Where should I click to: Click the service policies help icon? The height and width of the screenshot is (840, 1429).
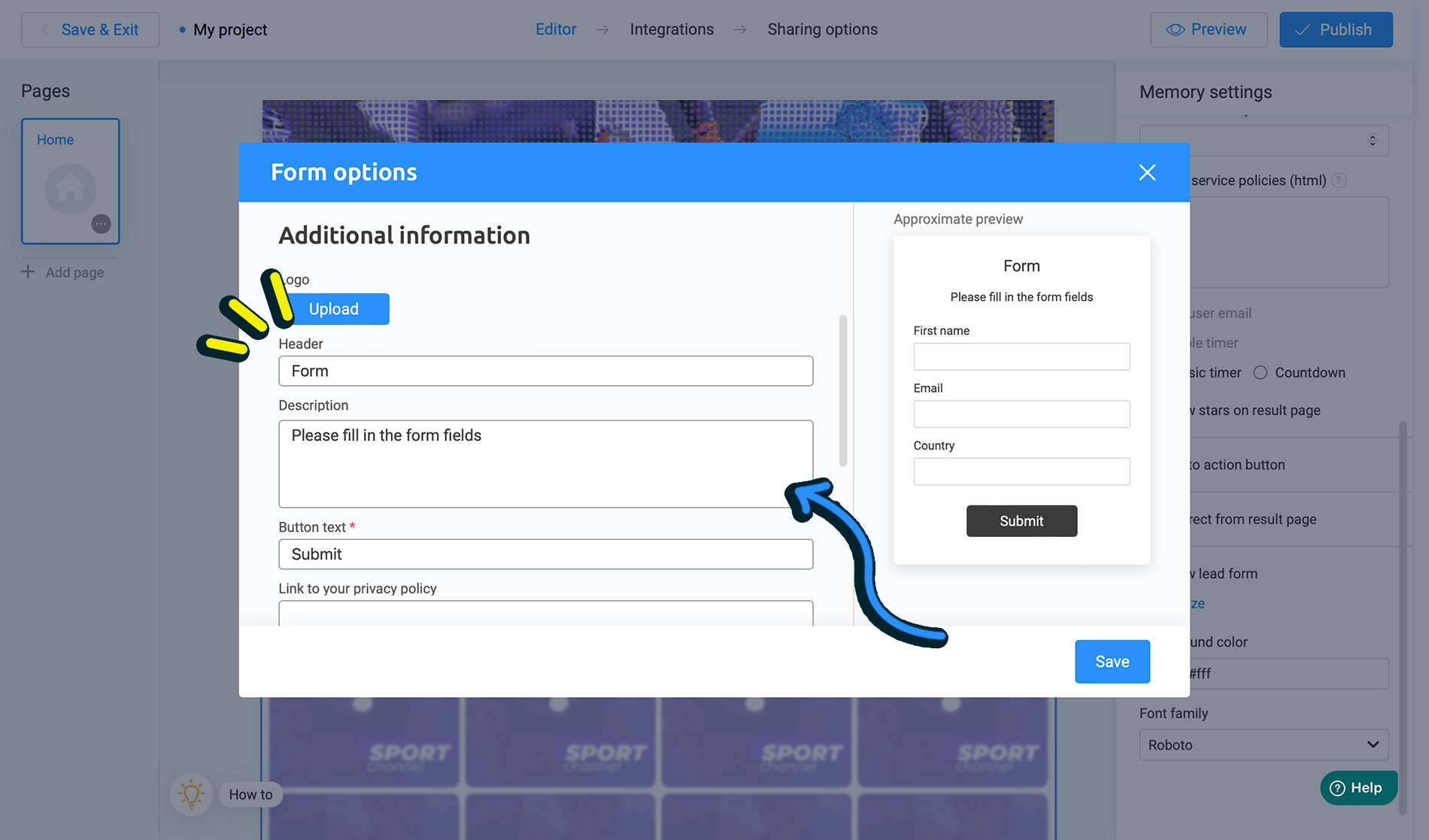pyautogui.click(x=1339, y=180)
